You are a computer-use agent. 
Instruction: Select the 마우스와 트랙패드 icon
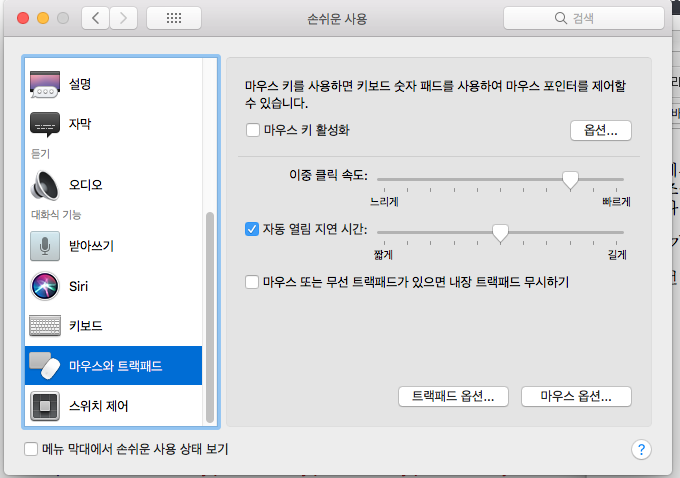[45, 365]
